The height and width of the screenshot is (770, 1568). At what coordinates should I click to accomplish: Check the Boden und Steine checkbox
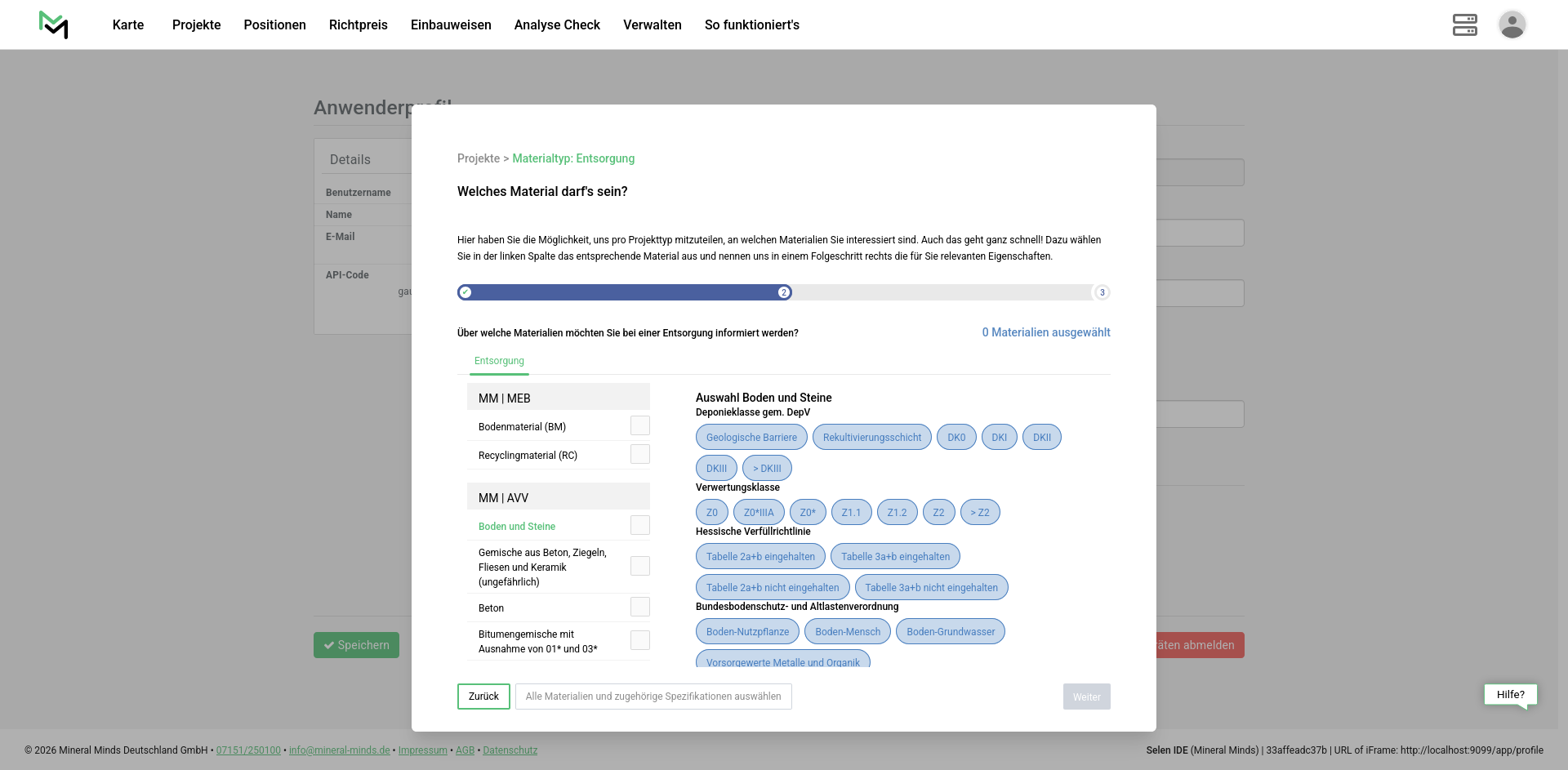640,526
